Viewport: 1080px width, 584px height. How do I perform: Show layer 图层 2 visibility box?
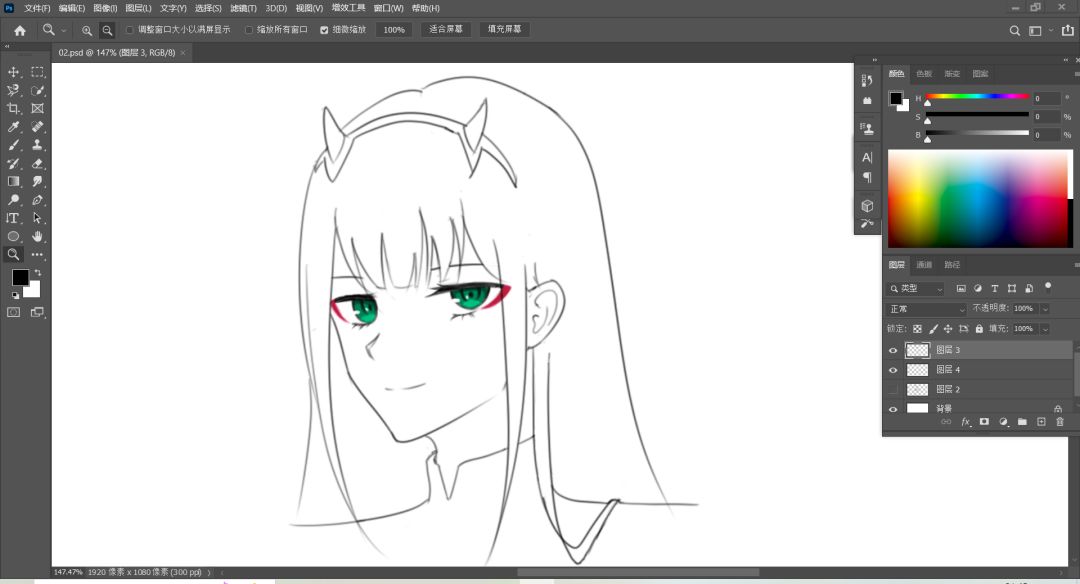893,389
